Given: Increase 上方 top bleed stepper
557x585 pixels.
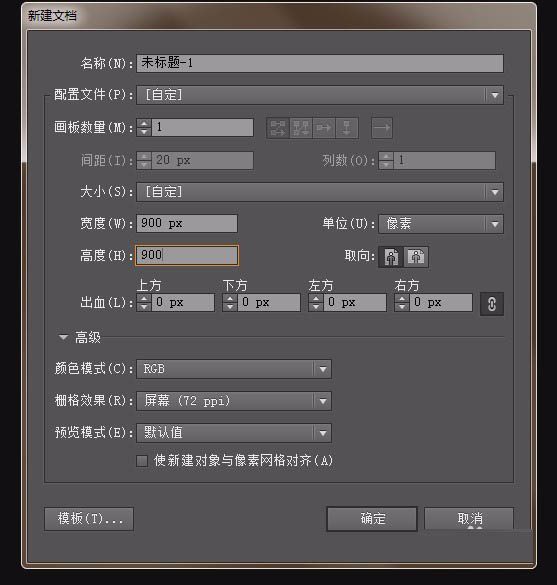Looking at the screenshot, I should (x=144, y=298).
